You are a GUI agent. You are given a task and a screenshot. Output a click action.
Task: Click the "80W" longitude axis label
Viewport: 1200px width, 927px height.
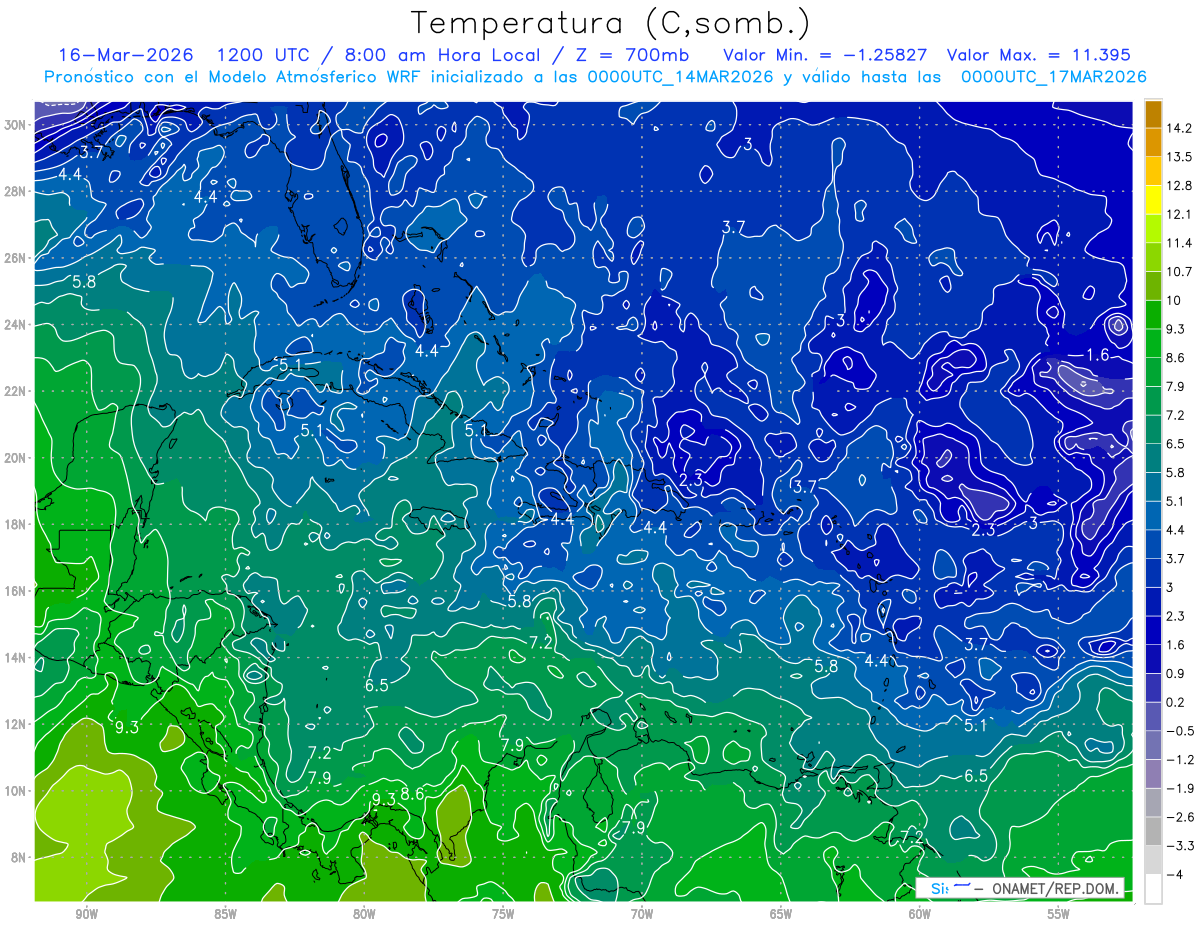364,914
